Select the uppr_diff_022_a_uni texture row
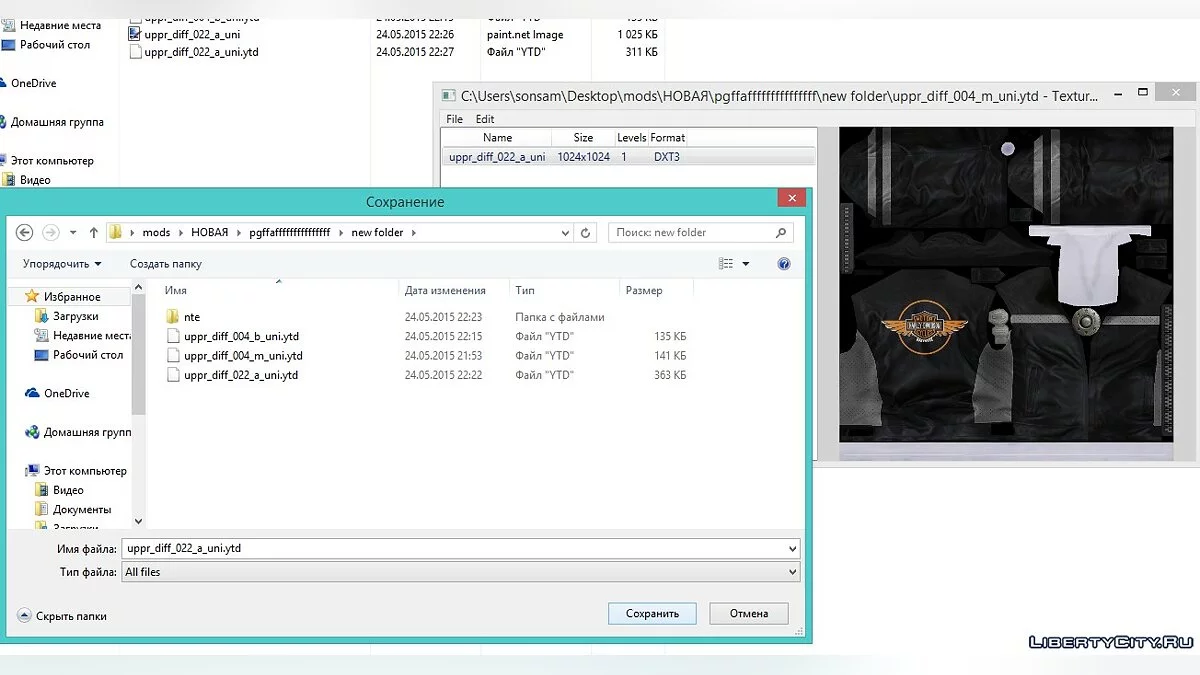 (497, 157)
